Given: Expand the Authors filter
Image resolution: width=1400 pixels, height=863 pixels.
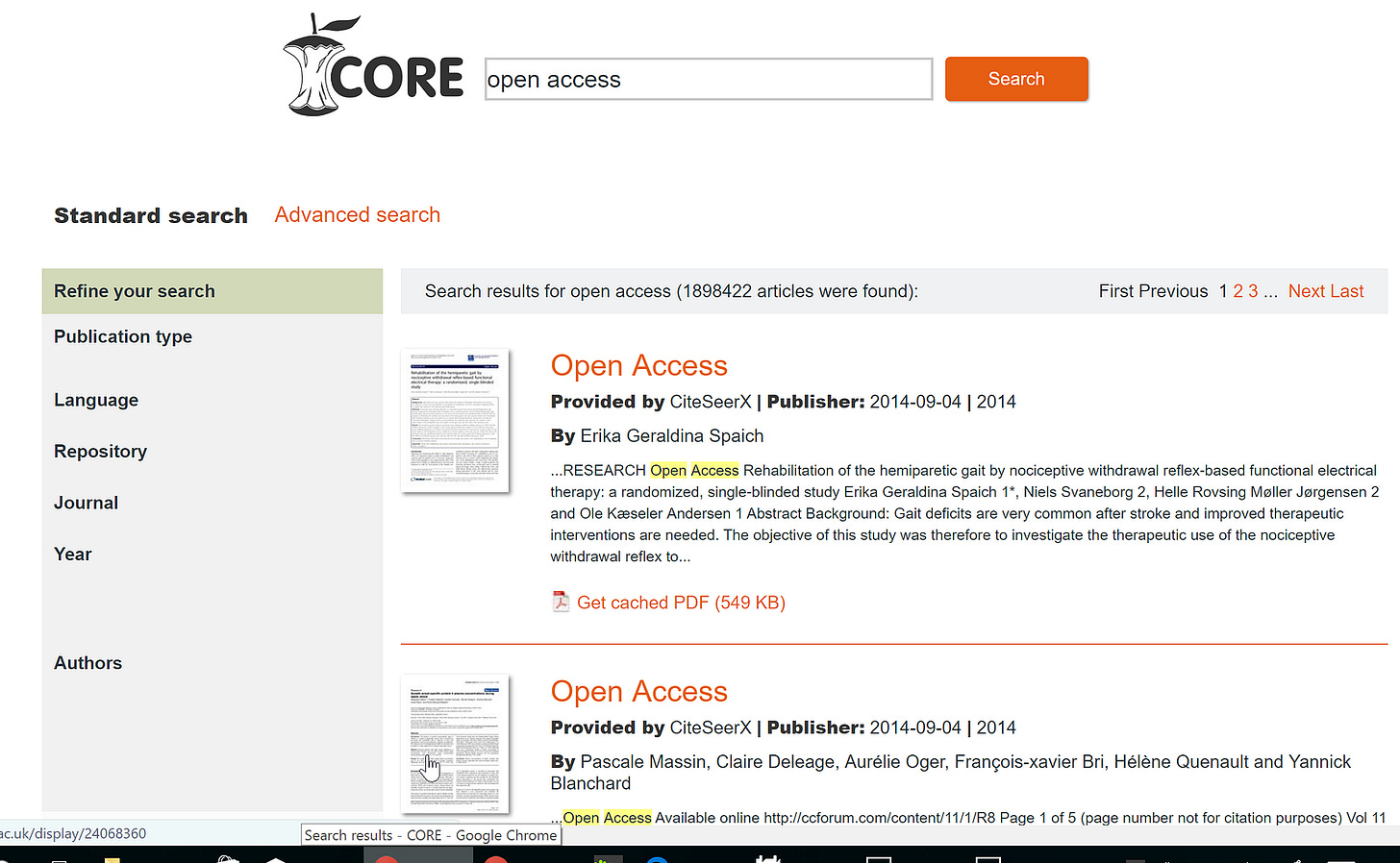Looking at the screenshot, I should (87, 663).
